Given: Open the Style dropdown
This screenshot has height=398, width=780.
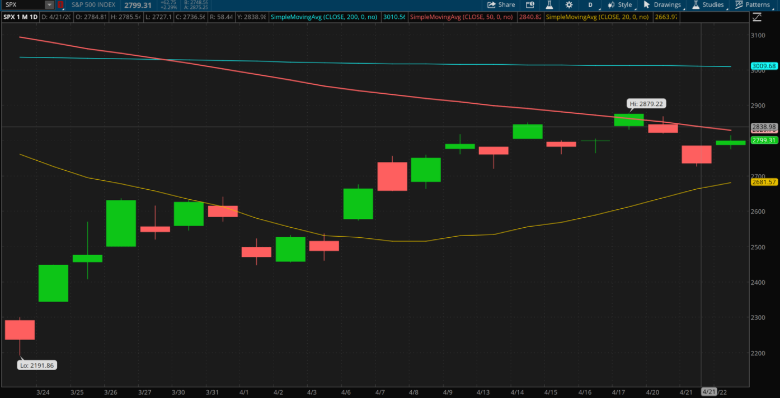Looking at the screenshot, I should pyautogui.click(x=620, y=4).
